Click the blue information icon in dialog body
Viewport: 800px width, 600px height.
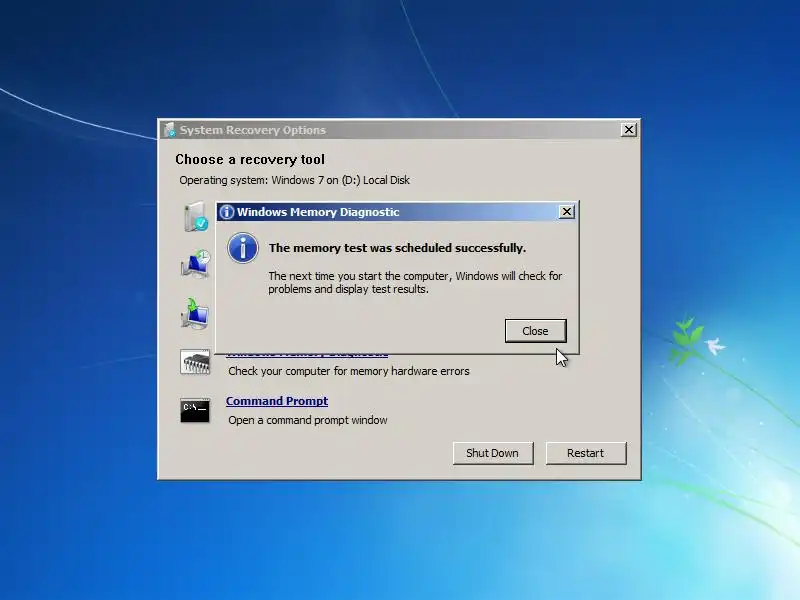pyautogui.click(x=243, y=248)
